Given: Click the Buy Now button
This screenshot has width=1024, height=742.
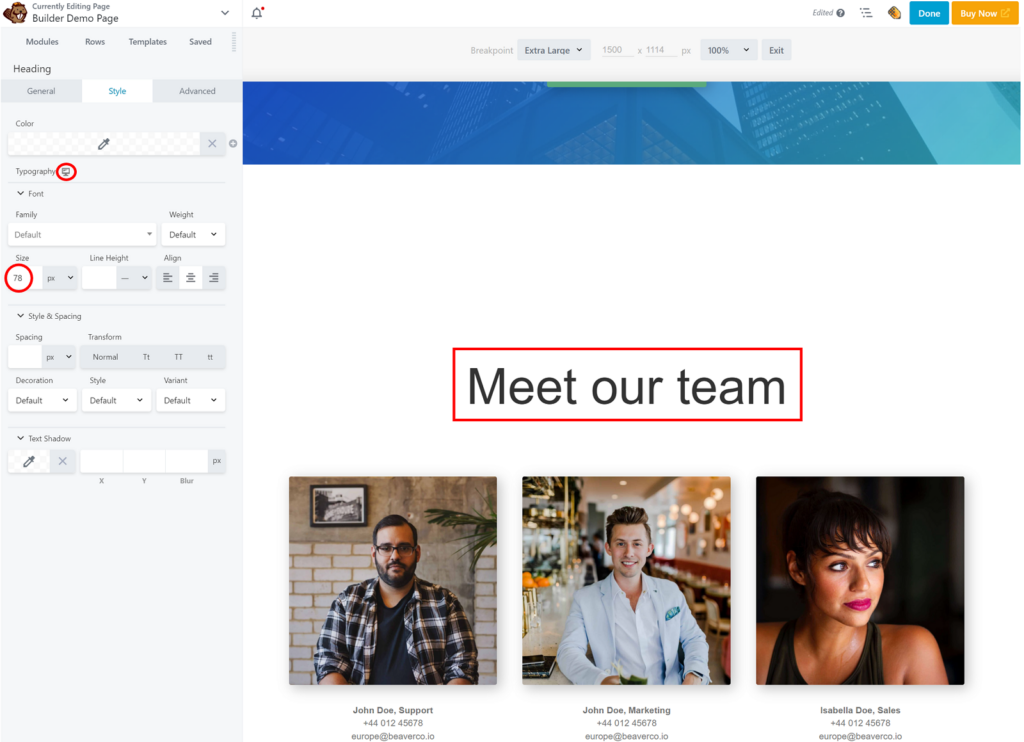Looking at the screenshot, I should (984, 13).
